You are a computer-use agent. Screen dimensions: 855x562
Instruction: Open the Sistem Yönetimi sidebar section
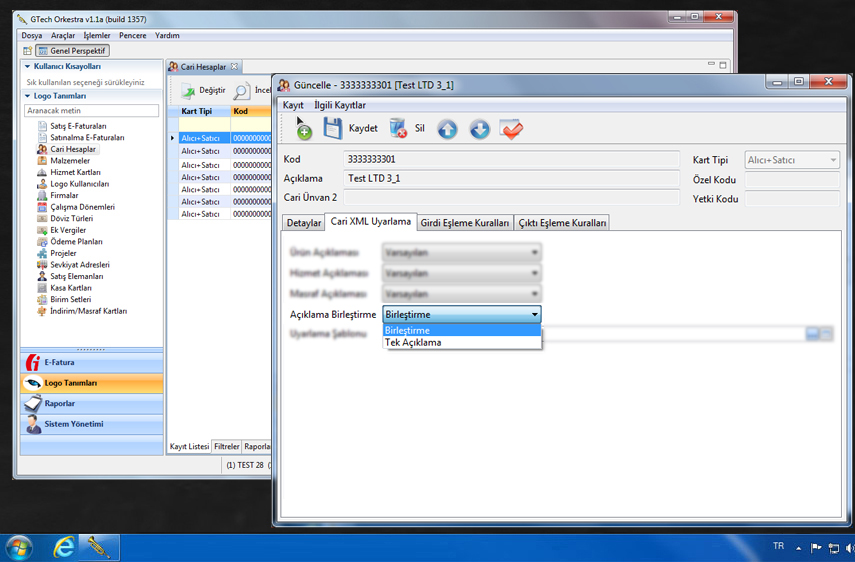point(92,424)
